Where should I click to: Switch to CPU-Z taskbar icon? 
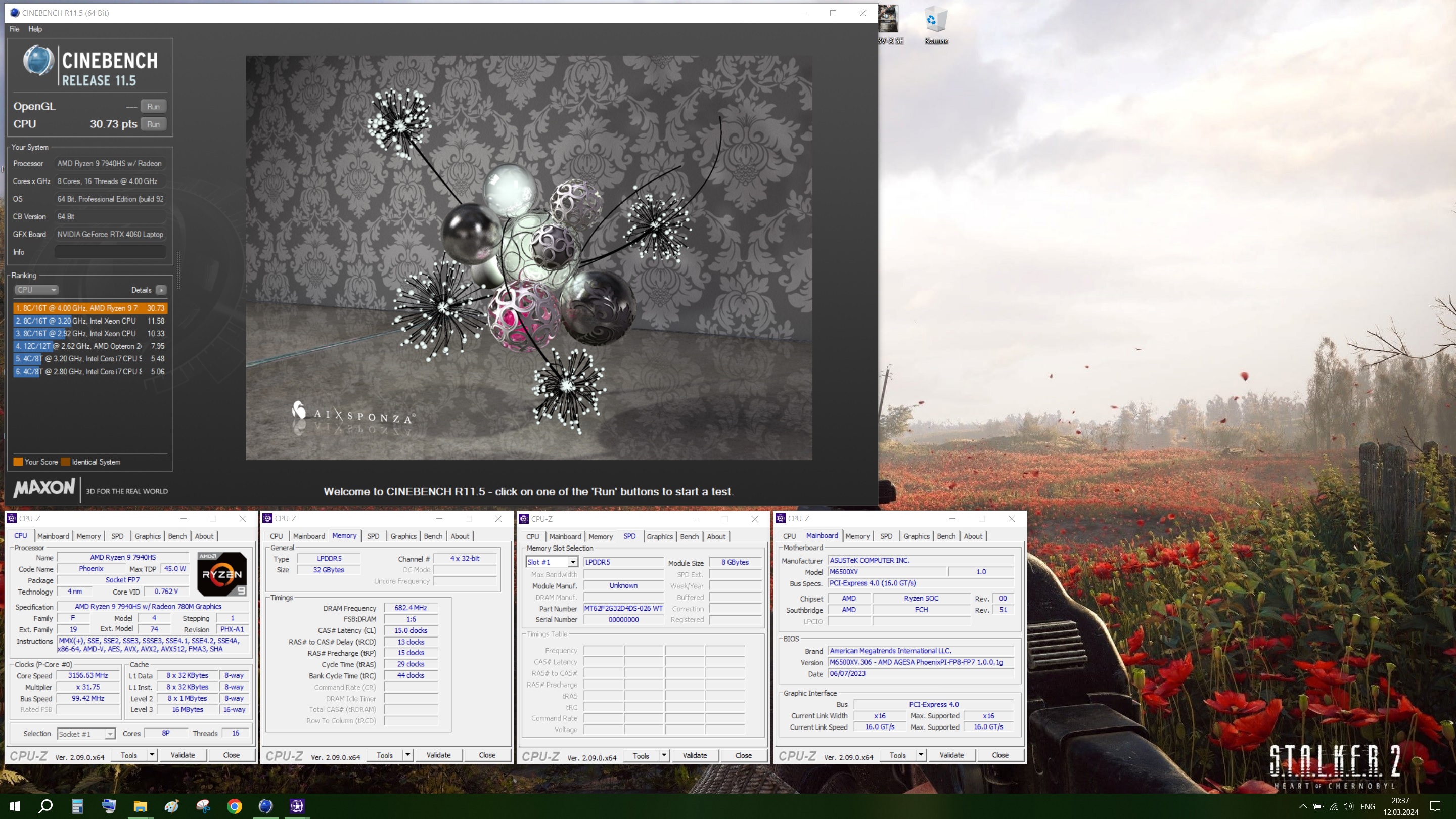click(x=297, y=806)
